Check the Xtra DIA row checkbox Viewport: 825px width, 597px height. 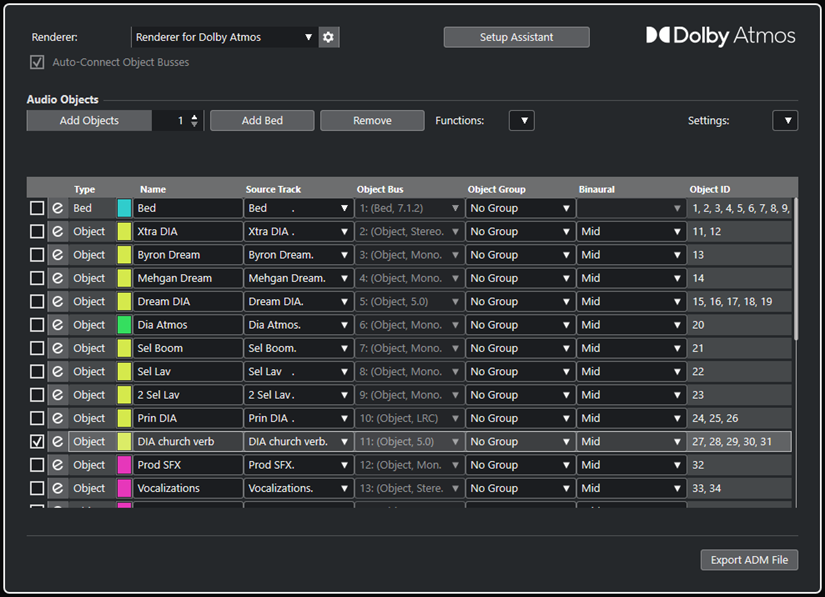point(37,231)
